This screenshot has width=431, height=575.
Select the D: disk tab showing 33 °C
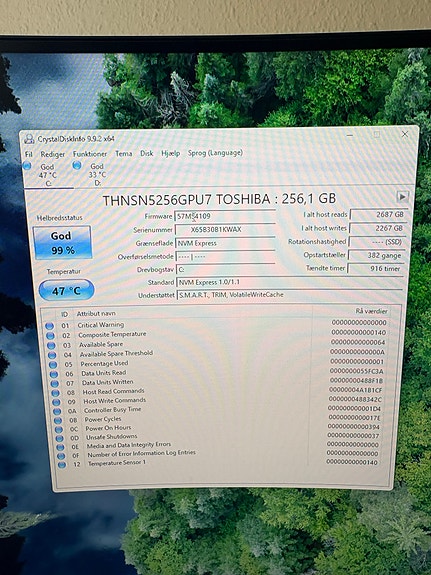(97, 174)
